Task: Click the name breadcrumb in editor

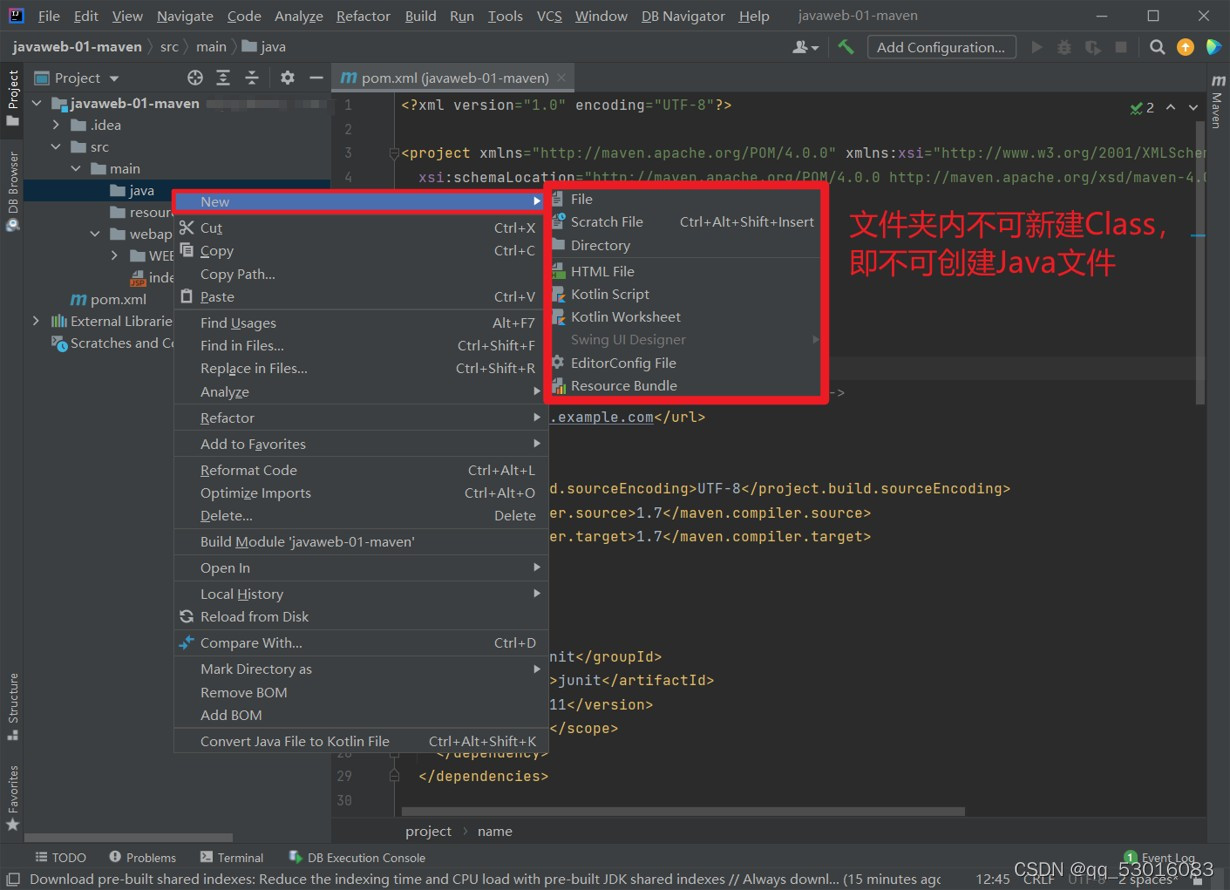Action: point(495,831)
